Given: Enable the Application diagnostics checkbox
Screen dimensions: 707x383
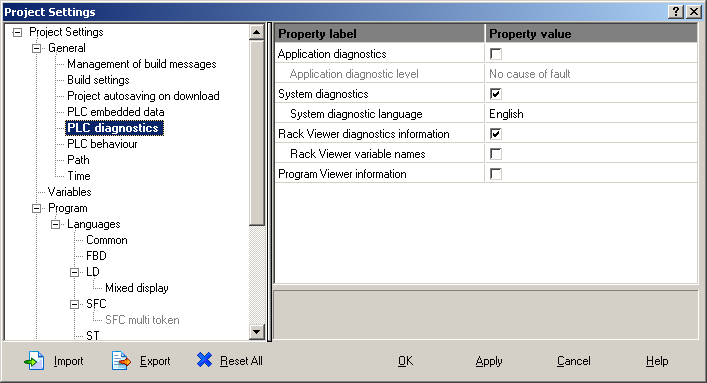Looking at the screenshot, I should 496,54.
